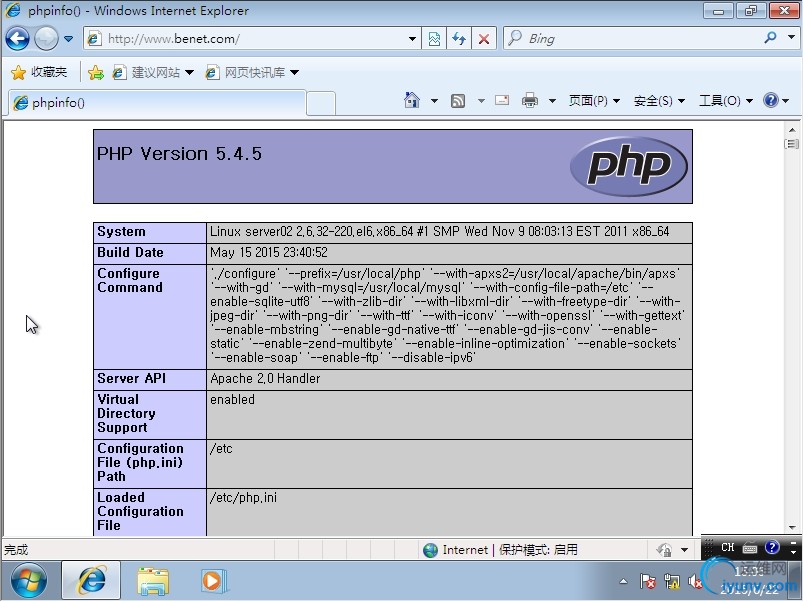Expand the Print options dropdown arrow
This screenshot has height=602, width=803.
[552, 101]
